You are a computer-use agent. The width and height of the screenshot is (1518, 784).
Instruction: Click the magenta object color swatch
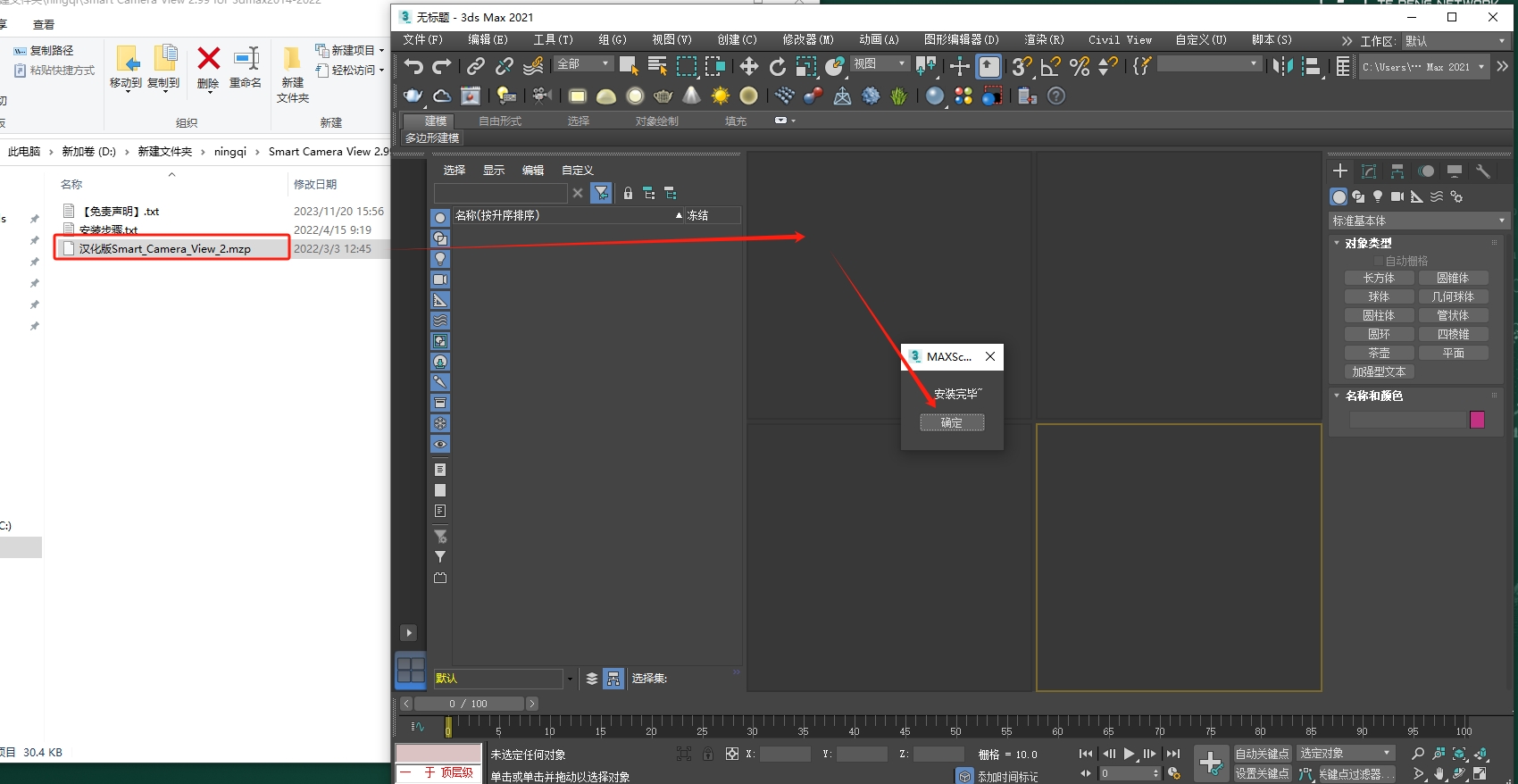(x=1477, y=420)
